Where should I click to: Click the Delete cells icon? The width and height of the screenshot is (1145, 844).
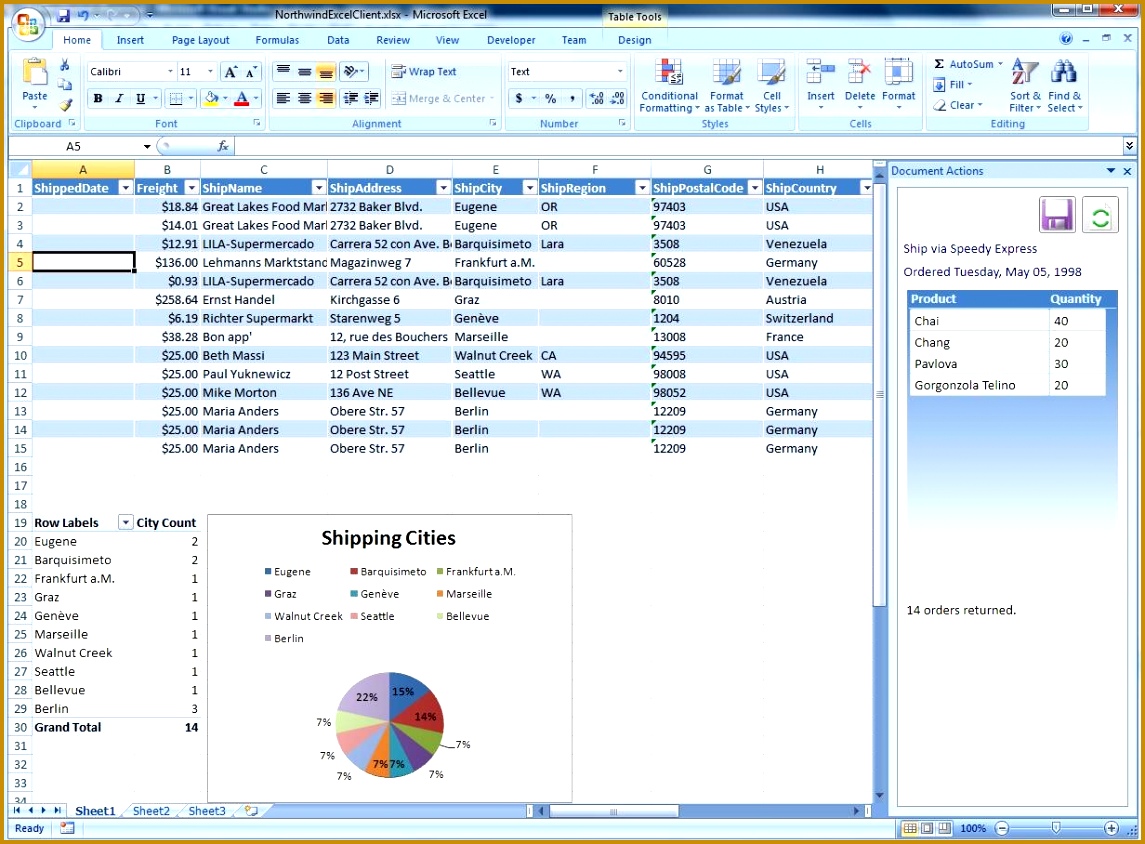pos(859,72)
